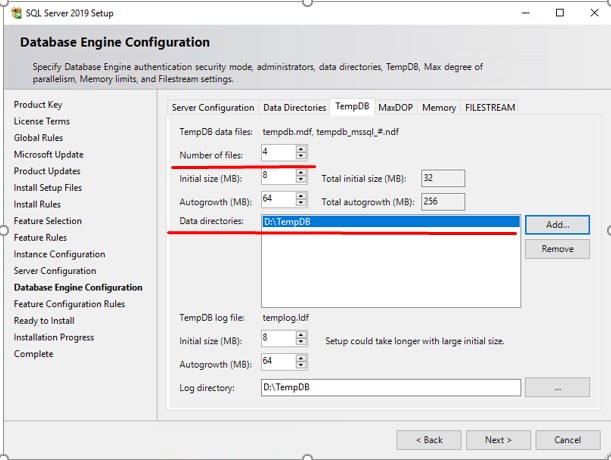Screen dimensions: 611x460
Task: Select Install Setup Files step
Action: [48, 188]
